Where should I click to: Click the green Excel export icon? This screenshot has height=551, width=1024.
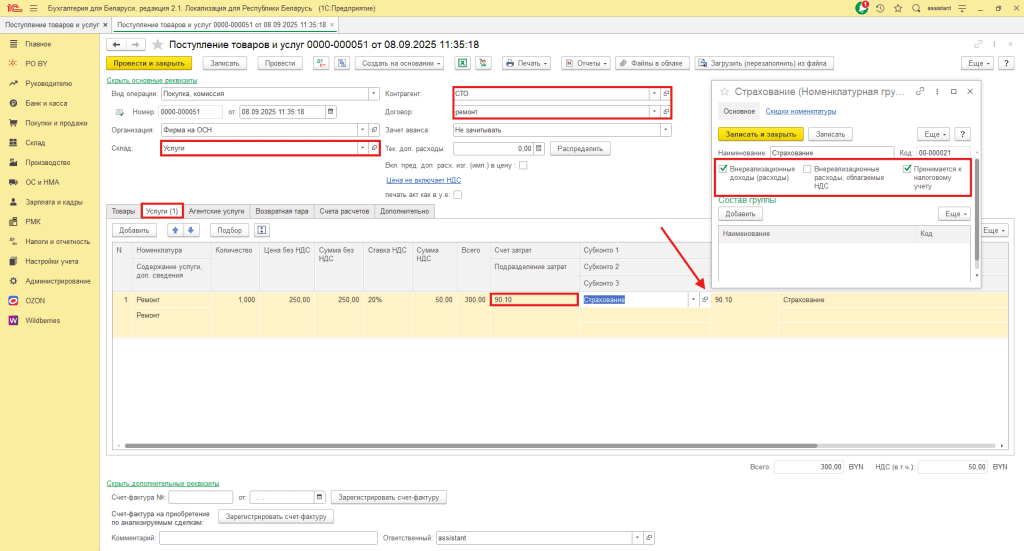462,63
